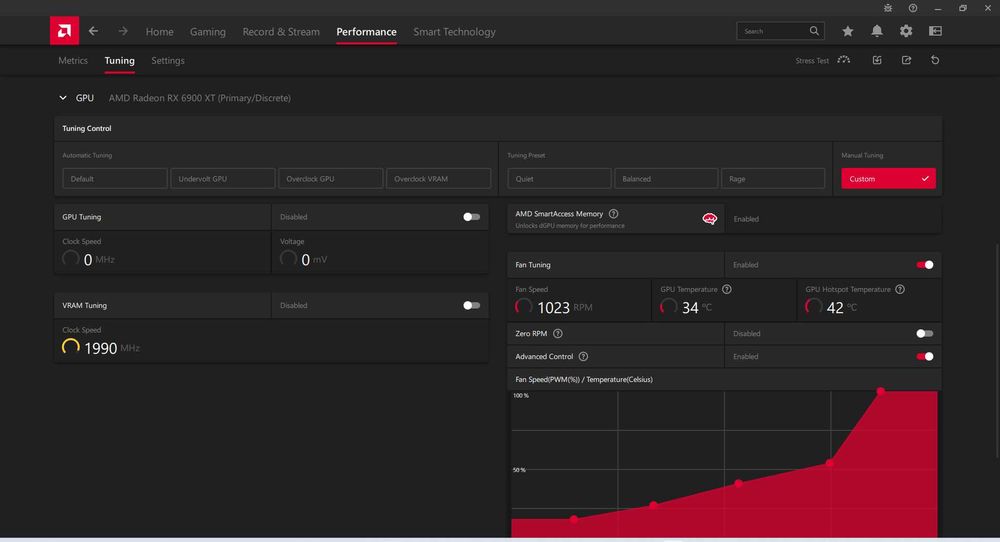Click the second fan curve point from left
The height and width of the screenshot is (542, 1000).
(x=653, y=505)
